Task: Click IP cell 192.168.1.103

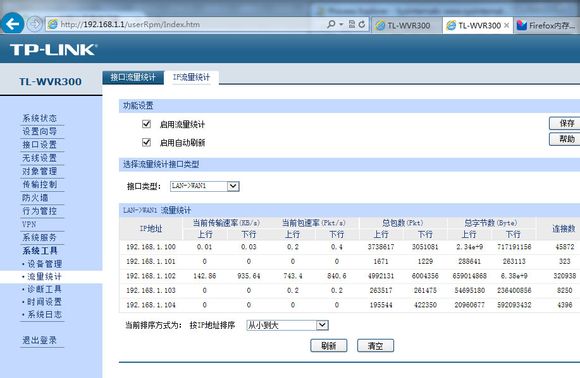Action: coord(151,290)
